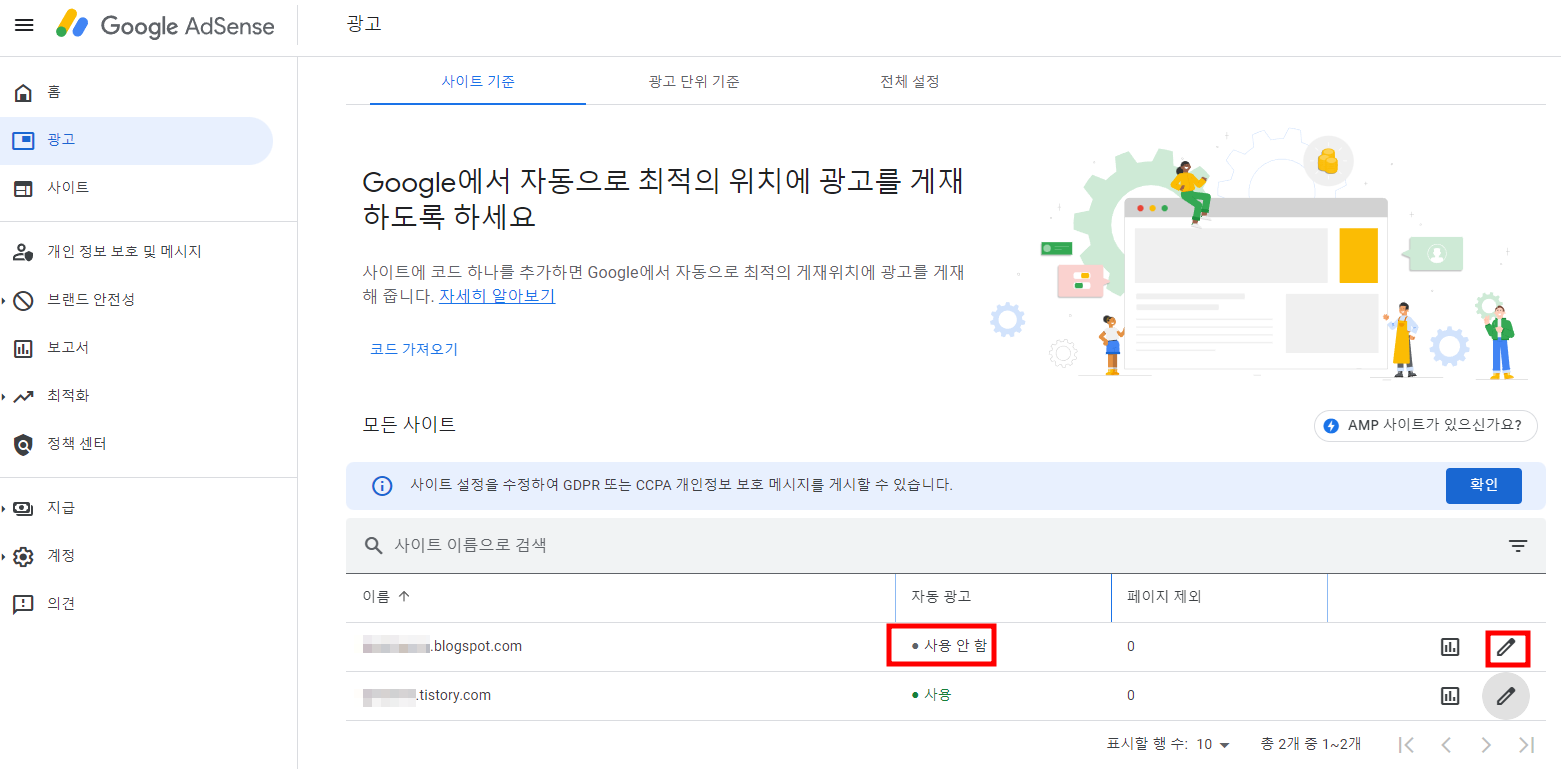This screenshot has height=769, width=1561.
Task: Expand the 계정 submenu arrow
Action: click(x=4, y=556)
